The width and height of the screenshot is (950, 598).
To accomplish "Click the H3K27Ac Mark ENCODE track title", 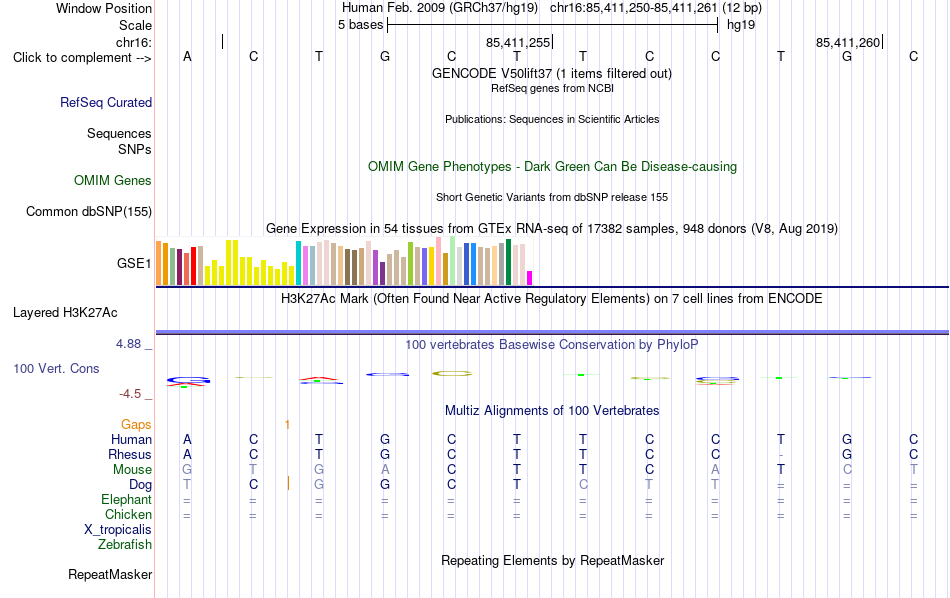I will [552, 299].
